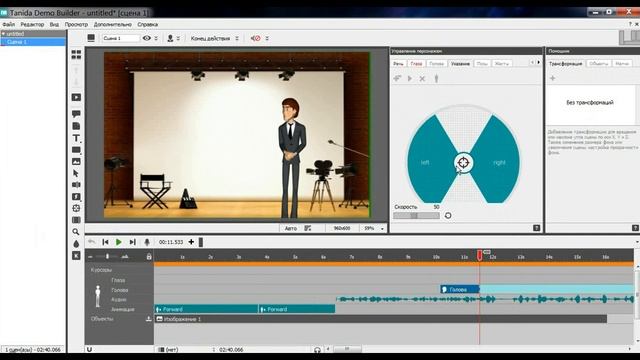Select the cursor pointer tool
640x360 pixels.
(x=76, y=173)
